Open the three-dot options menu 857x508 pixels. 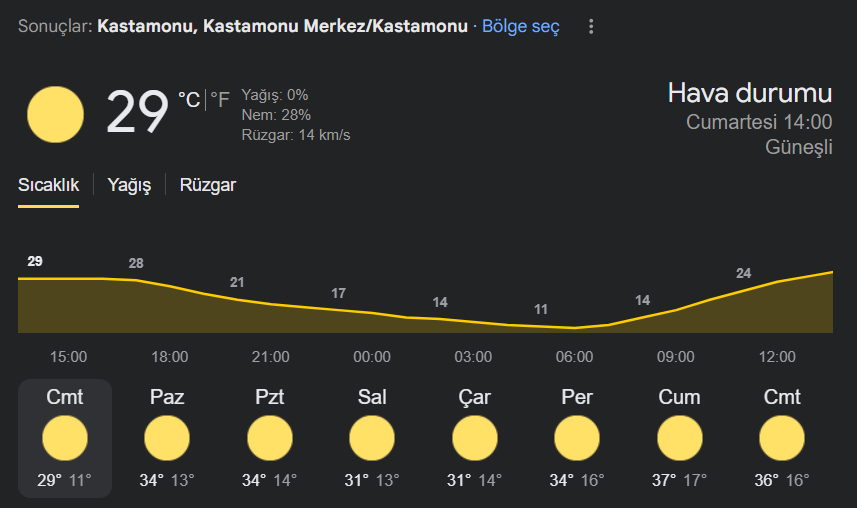coord(591,26)
